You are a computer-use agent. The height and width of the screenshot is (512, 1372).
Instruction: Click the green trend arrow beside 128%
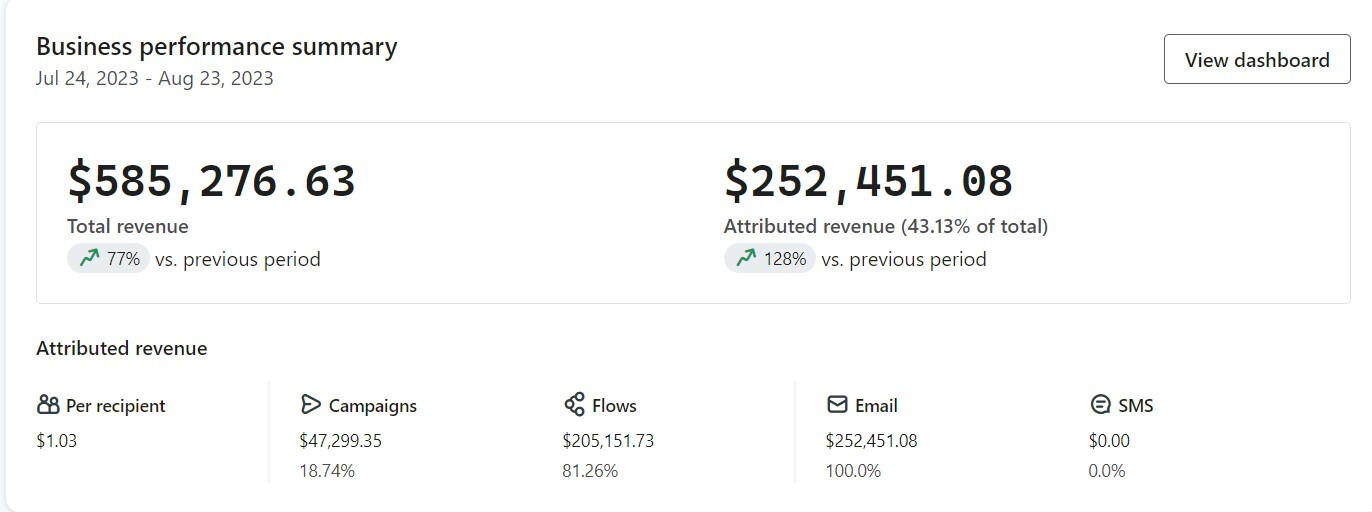click(746, 259)
